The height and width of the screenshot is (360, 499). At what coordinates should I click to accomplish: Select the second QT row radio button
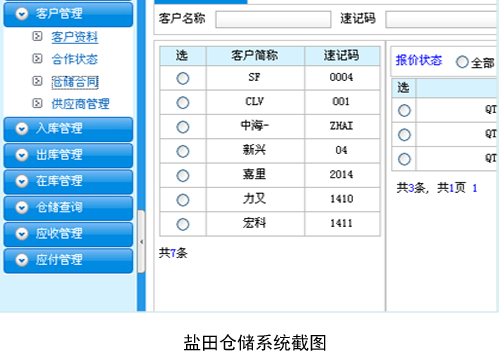(404, 135)
